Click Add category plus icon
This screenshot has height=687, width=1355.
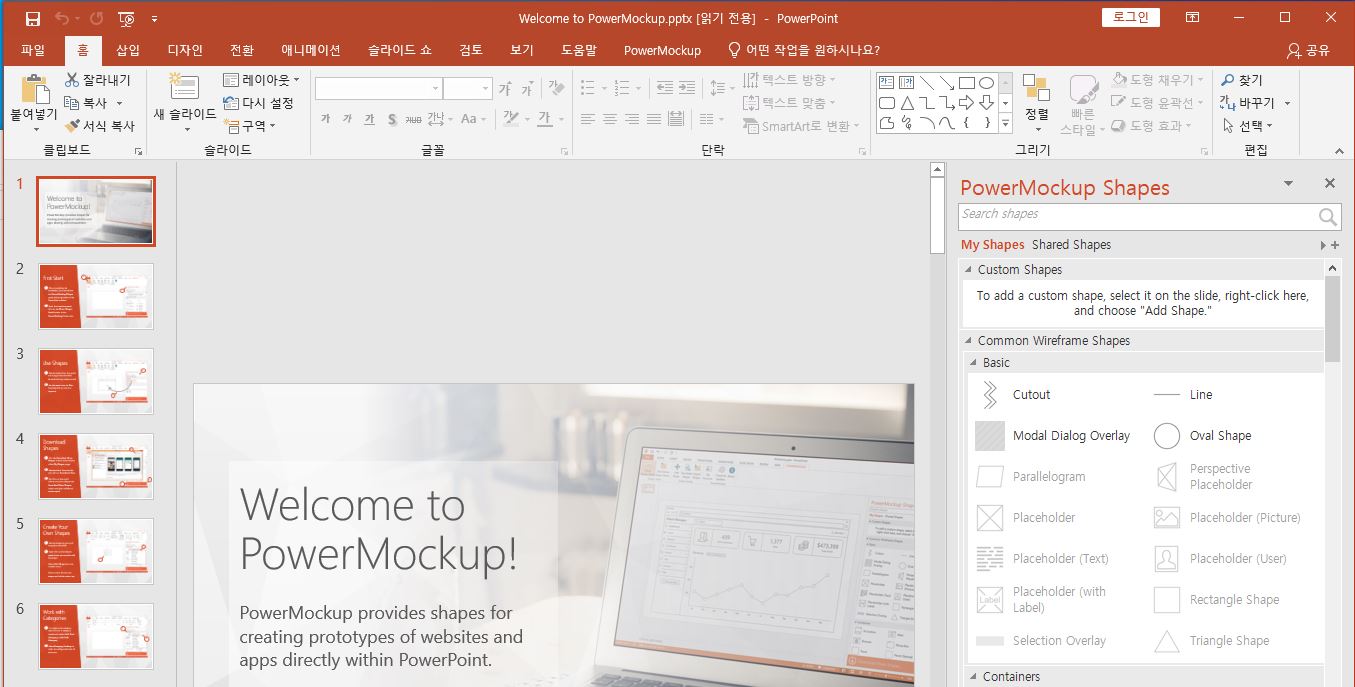pos(1335,245)
